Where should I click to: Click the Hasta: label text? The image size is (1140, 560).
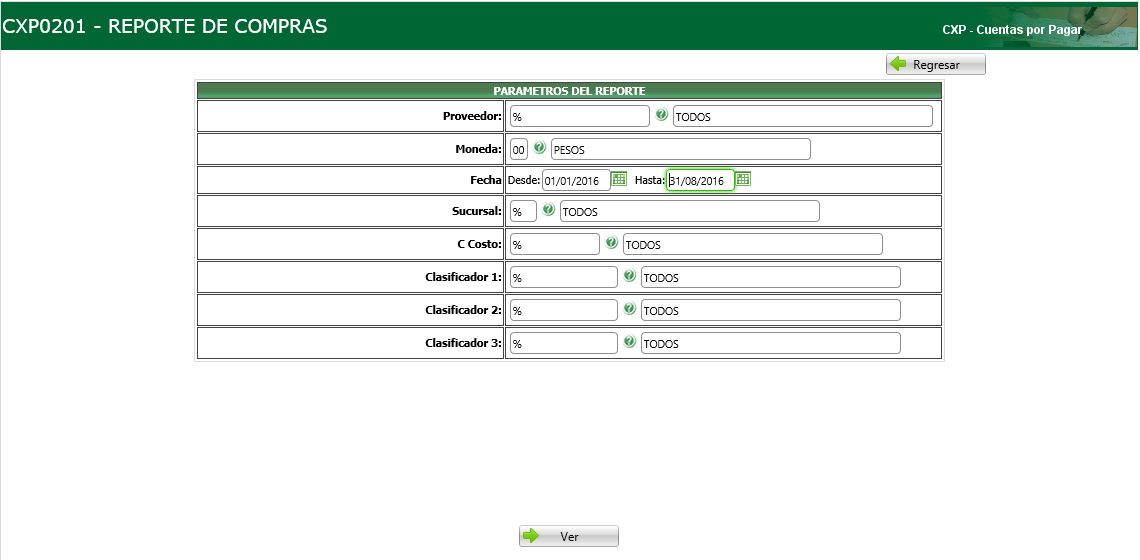click(650, 180)
